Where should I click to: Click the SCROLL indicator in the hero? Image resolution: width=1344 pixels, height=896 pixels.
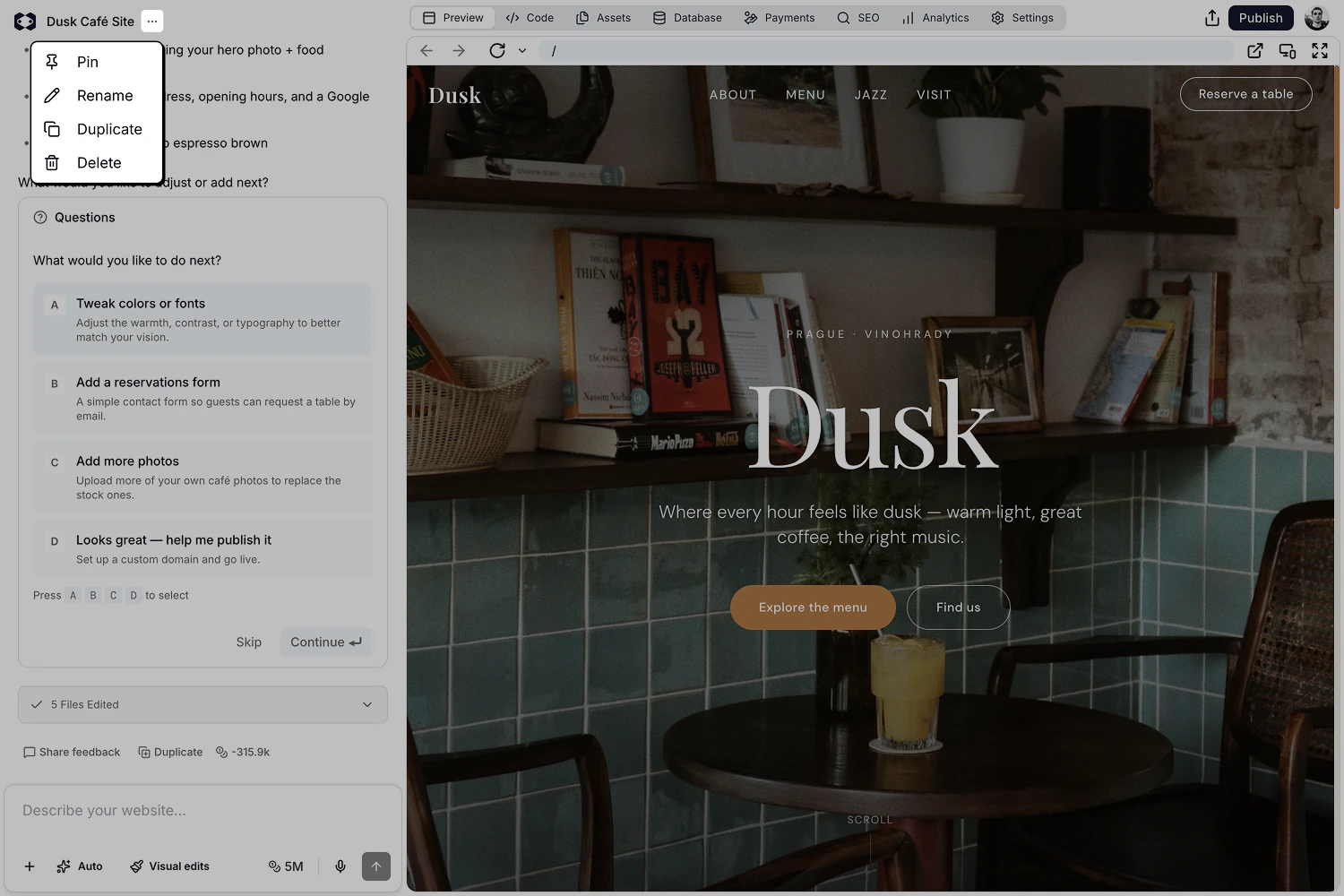tap(870, 820)
